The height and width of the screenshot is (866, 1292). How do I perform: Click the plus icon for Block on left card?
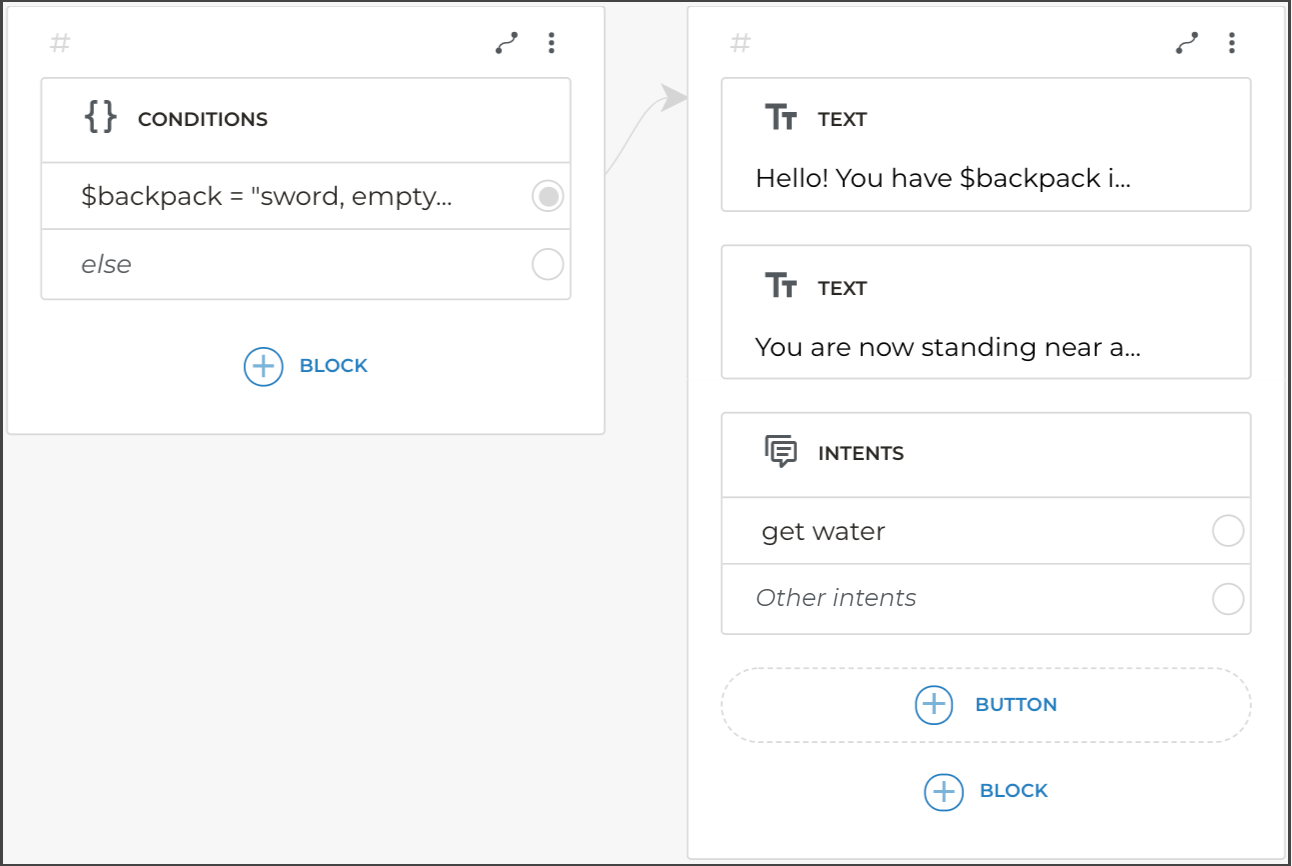point(263,366)
